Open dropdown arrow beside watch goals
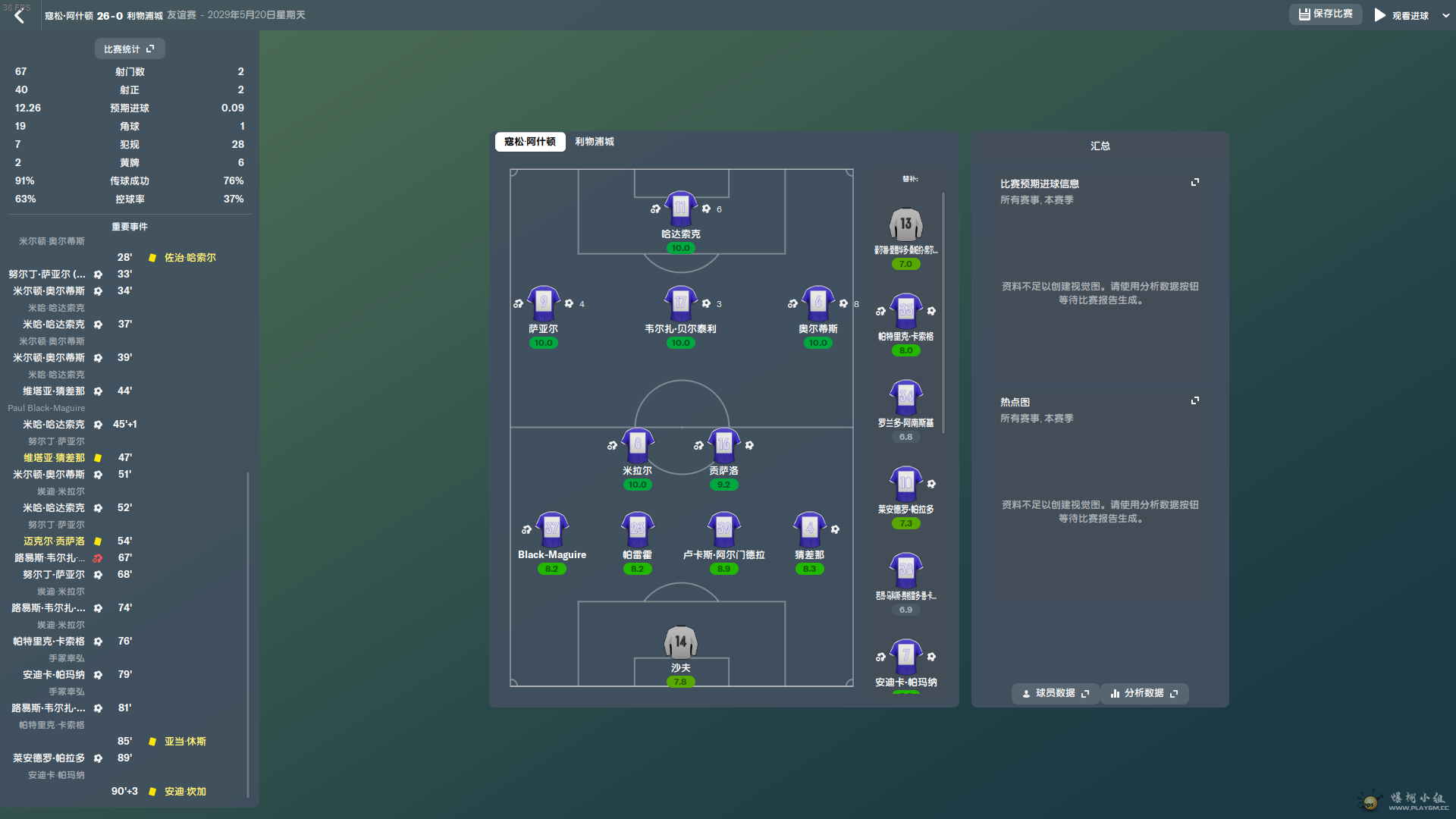Image resolution: width=1456 pixels, height=819 pixels. click(1445, 16)
